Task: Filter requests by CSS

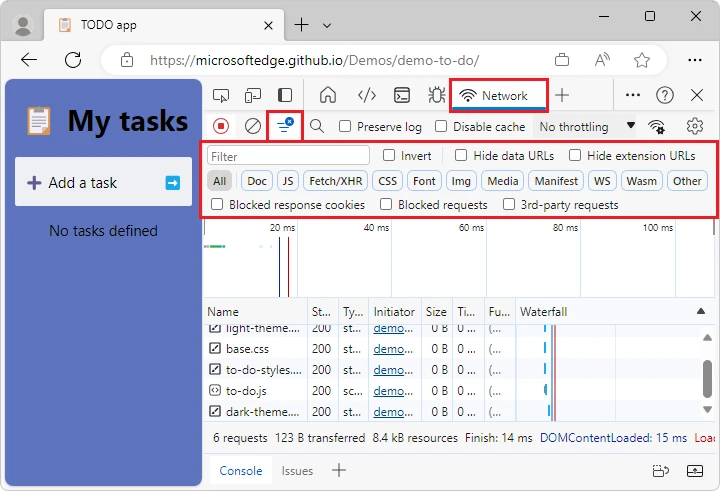Action: coord(387,181)
